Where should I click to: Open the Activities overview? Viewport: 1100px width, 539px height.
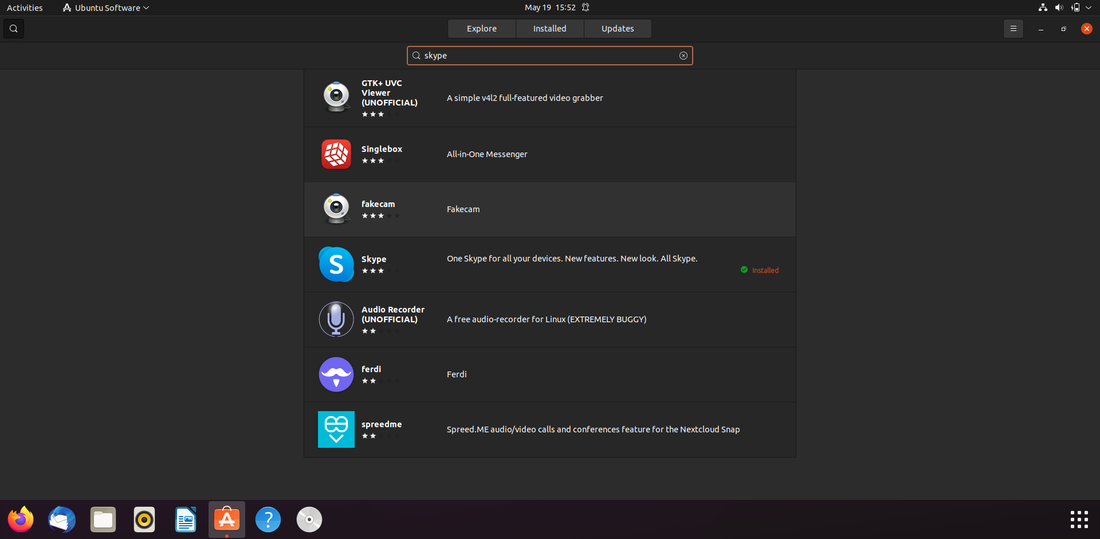25,8
